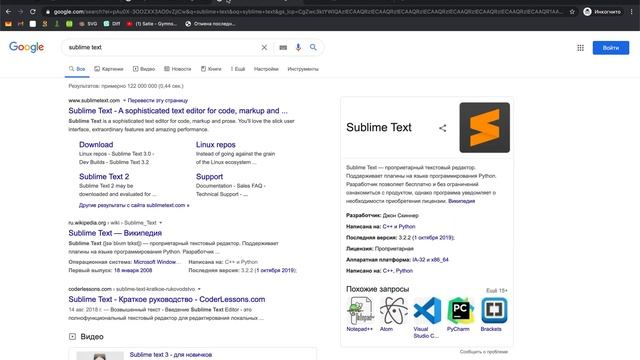The image size is (640, 360).
Task: Select the Все search tab
Action: click(x=77, y=69)
